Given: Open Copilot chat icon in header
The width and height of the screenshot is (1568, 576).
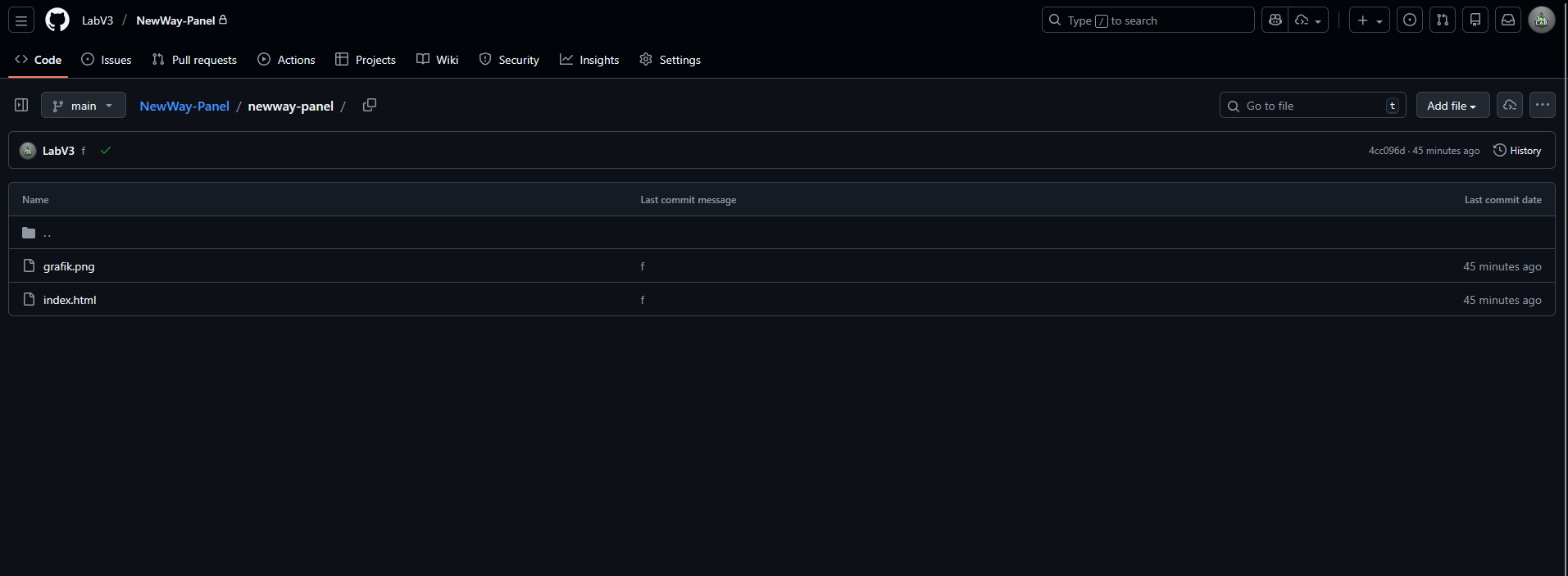Looking at the screenshot, I should pos(1275,20).
